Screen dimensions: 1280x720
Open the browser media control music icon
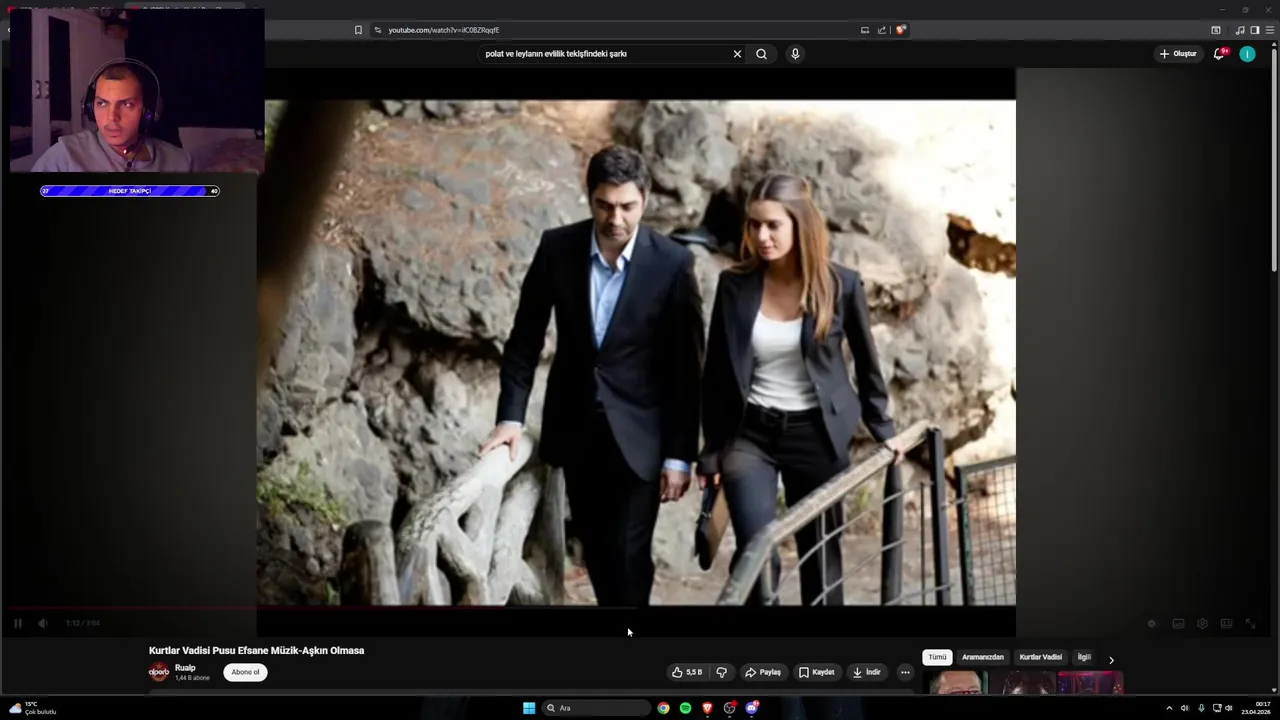click(1240, 30)
